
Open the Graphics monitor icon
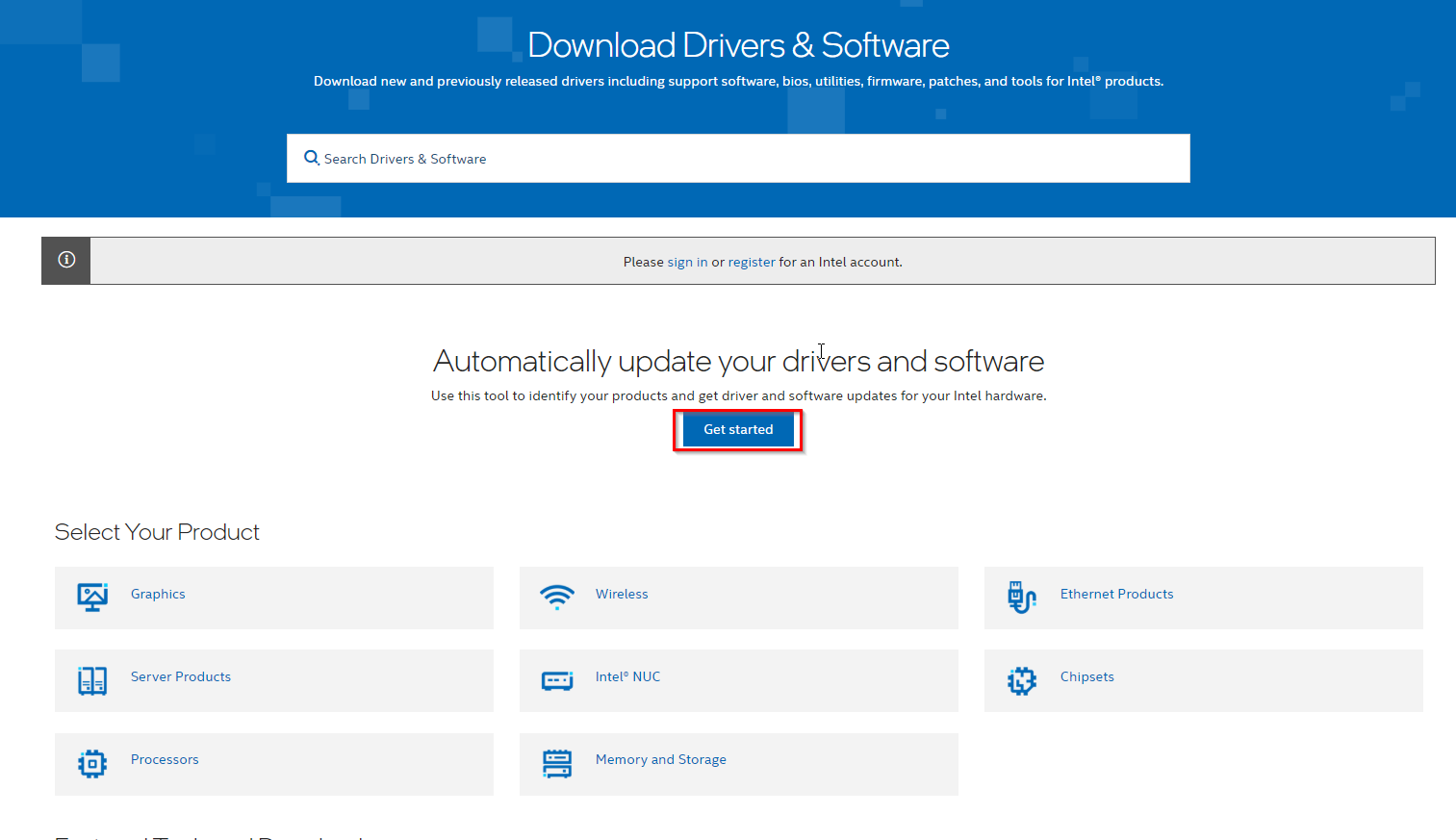[x=92, y=597]
